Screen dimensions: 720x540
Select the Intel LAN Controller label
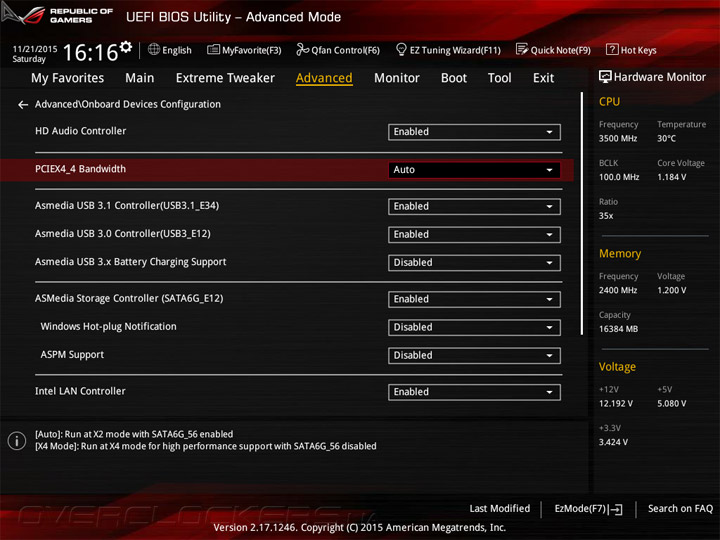point(80,391)
